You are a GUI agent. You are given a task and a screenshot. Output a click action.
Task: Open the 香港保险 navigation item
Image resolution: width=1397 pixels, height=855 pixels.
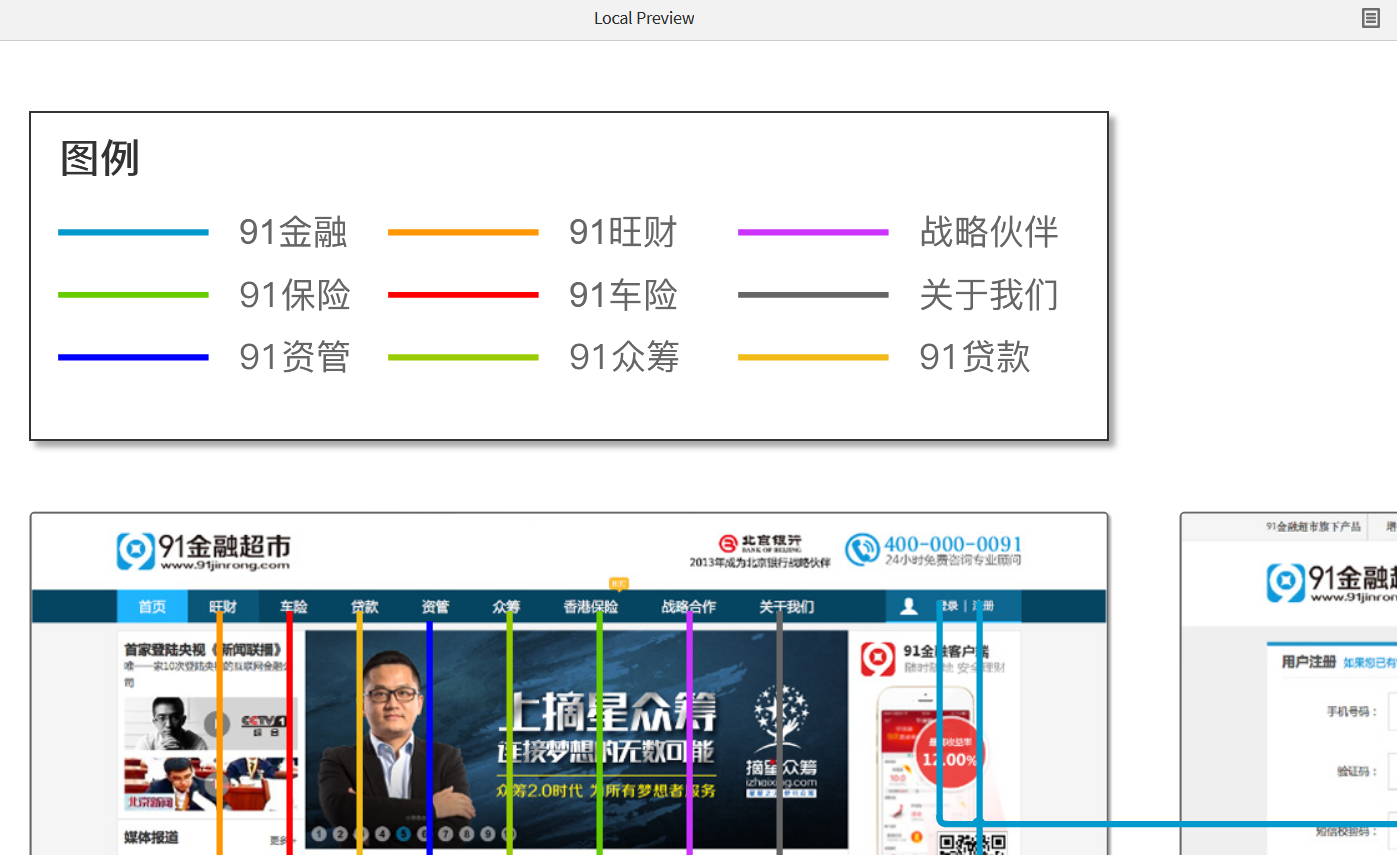tap(591, 607)
